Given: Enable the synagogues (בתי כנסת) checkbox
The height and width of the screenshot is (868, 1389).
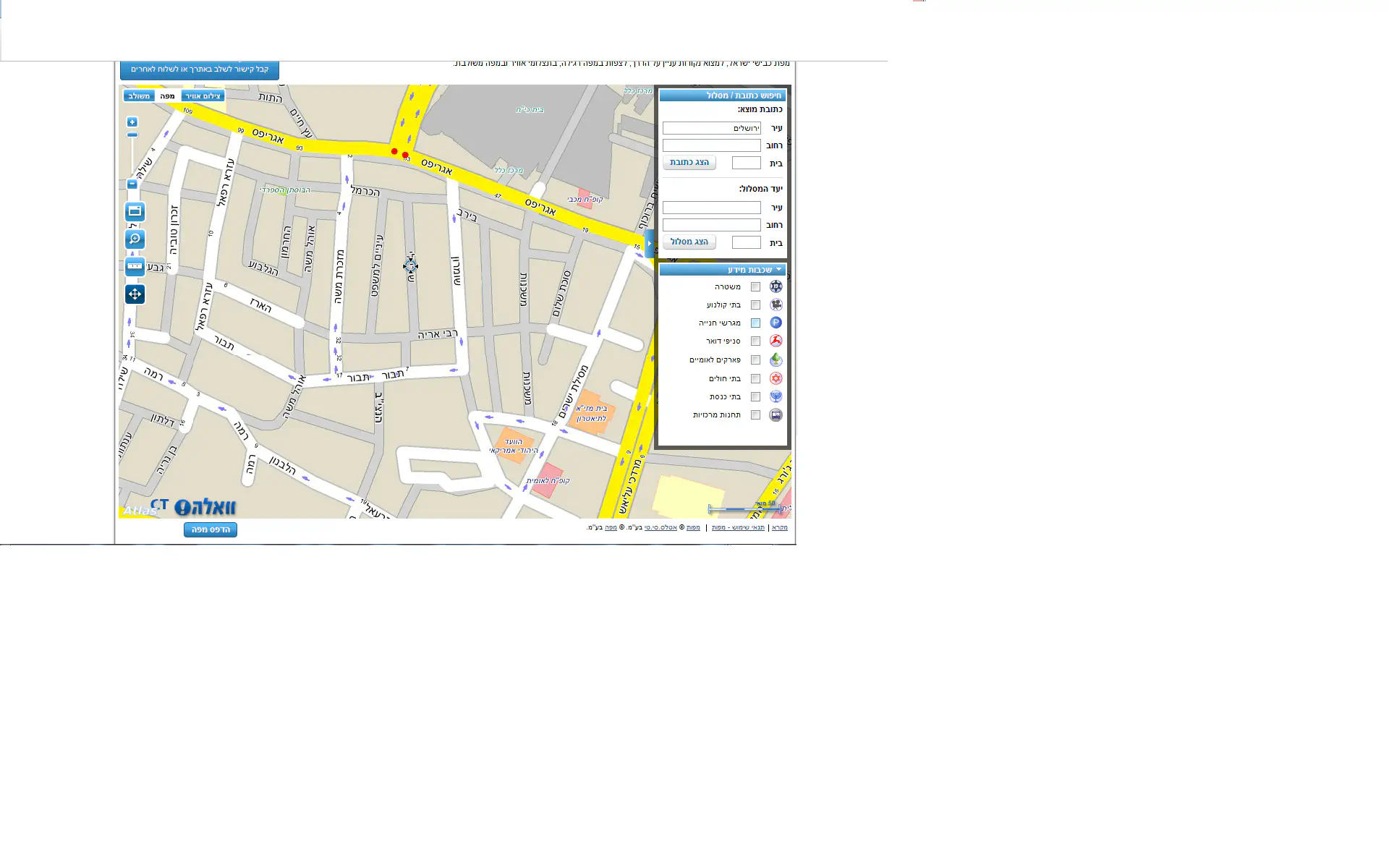Looking at the screenshot, I should (x=755, y=397).
